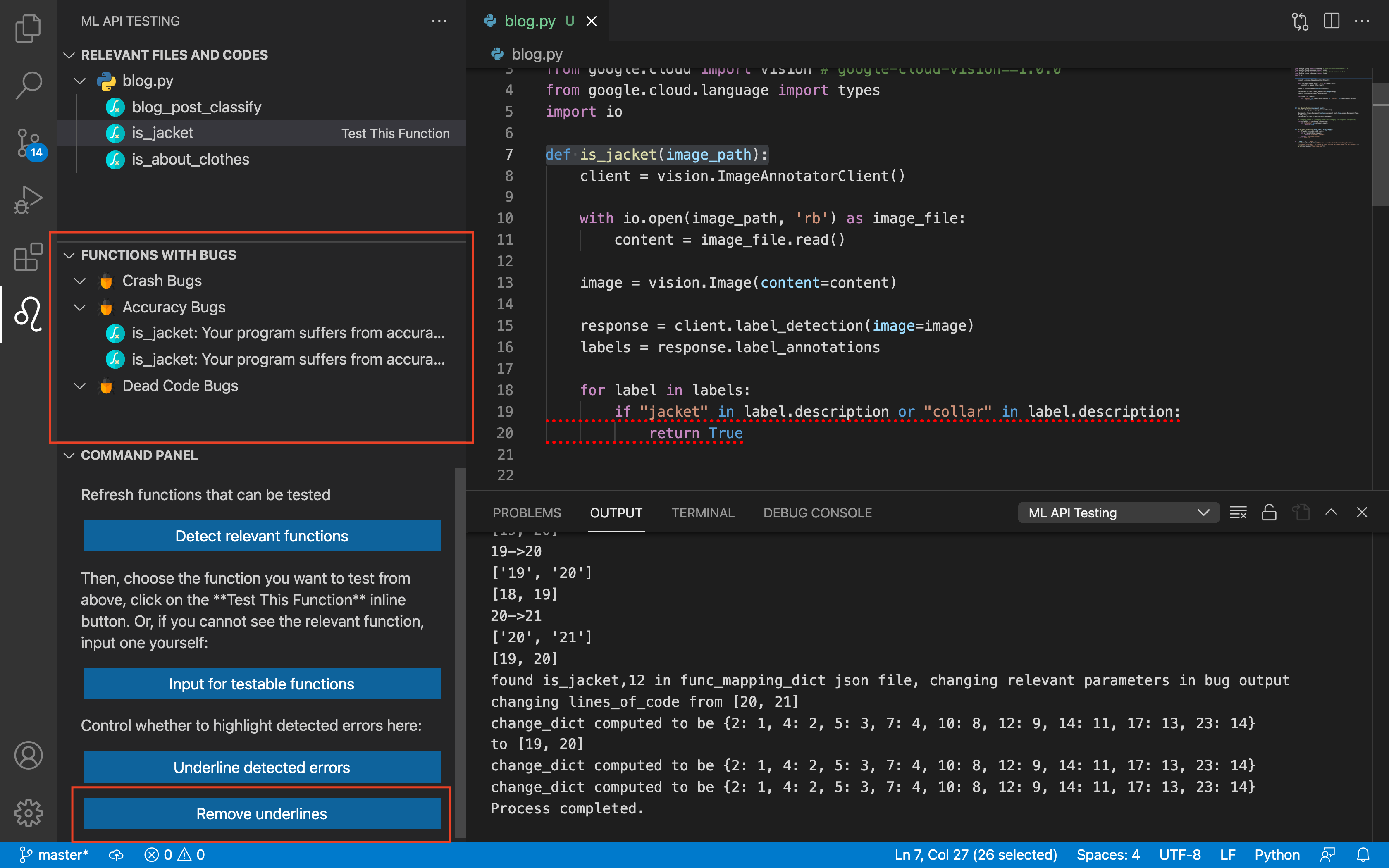Switch to the Problems panel tab
Image resolution: width=1389 pixels, height=868 pixels.
click(x=526, y=513)
